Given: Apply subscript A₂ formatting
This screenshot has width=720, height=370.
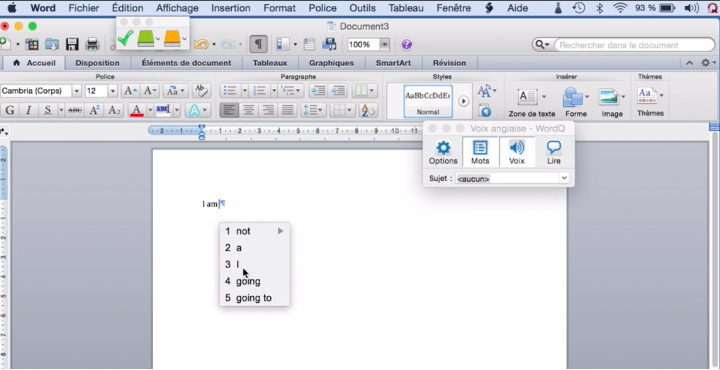Looking at the screenshot, I should pyautogui.click(x=113, y=110).
